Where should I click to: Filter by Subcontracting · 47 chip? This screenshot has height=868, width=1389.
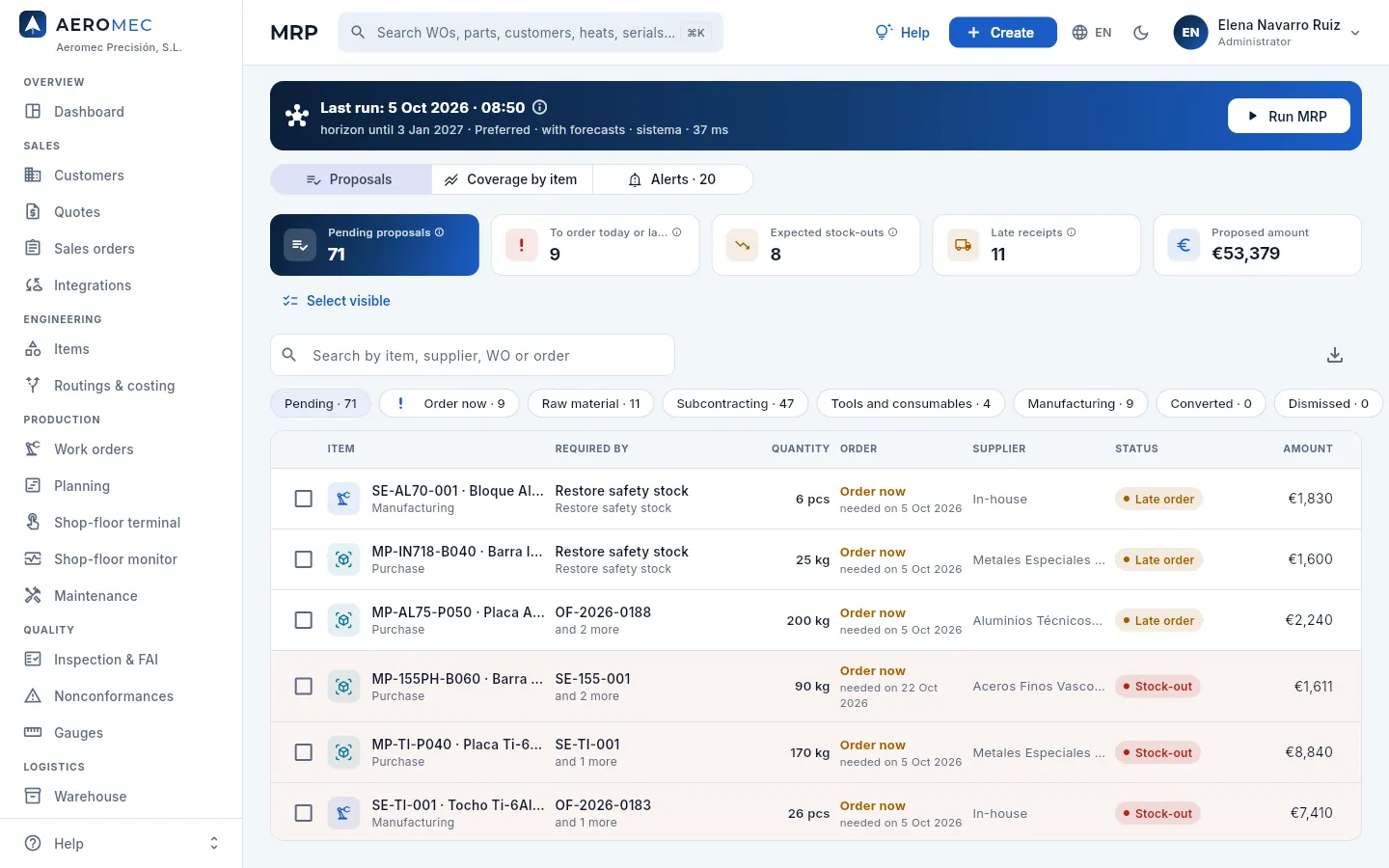pyautogui.click(x=736, y=404)
